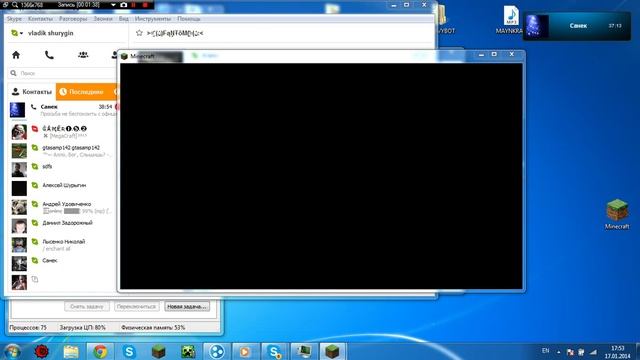Open the Вид menu
The height and width of the screenshot is (360, 640).
[x=124, y=19]
